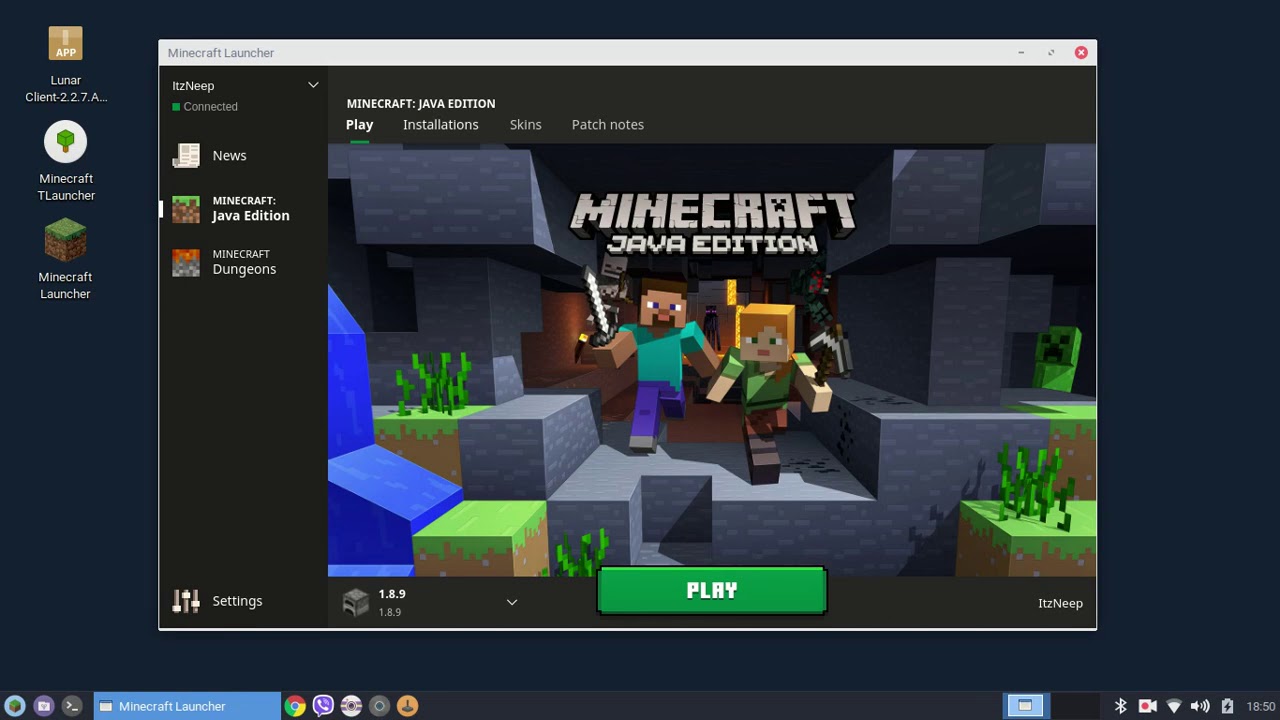Click the ItzNeep username at bottom right
1280x720 pixels.
coord(1060,603)
